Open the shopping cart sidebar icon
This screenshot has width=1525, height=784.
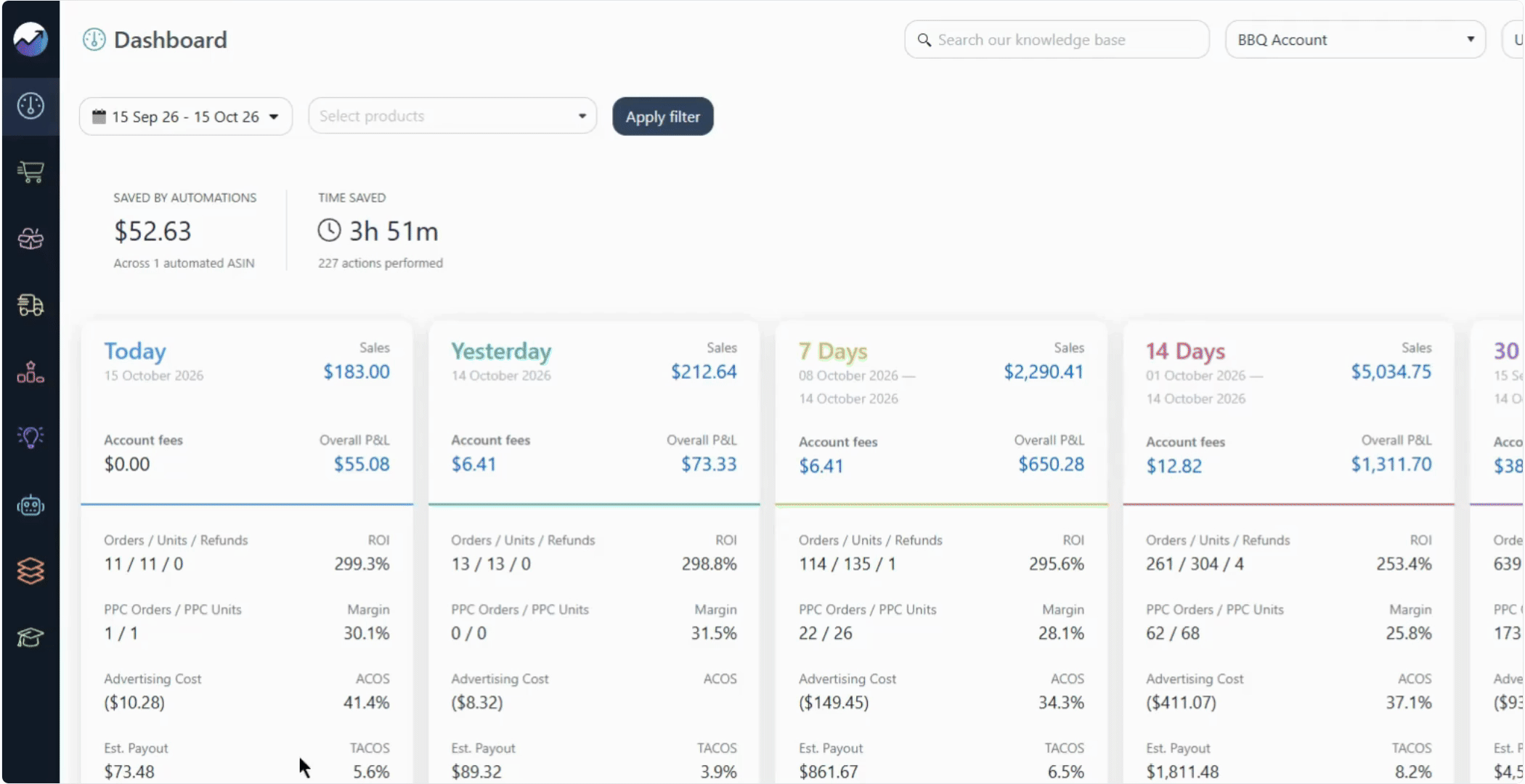[x=30, y=172]
